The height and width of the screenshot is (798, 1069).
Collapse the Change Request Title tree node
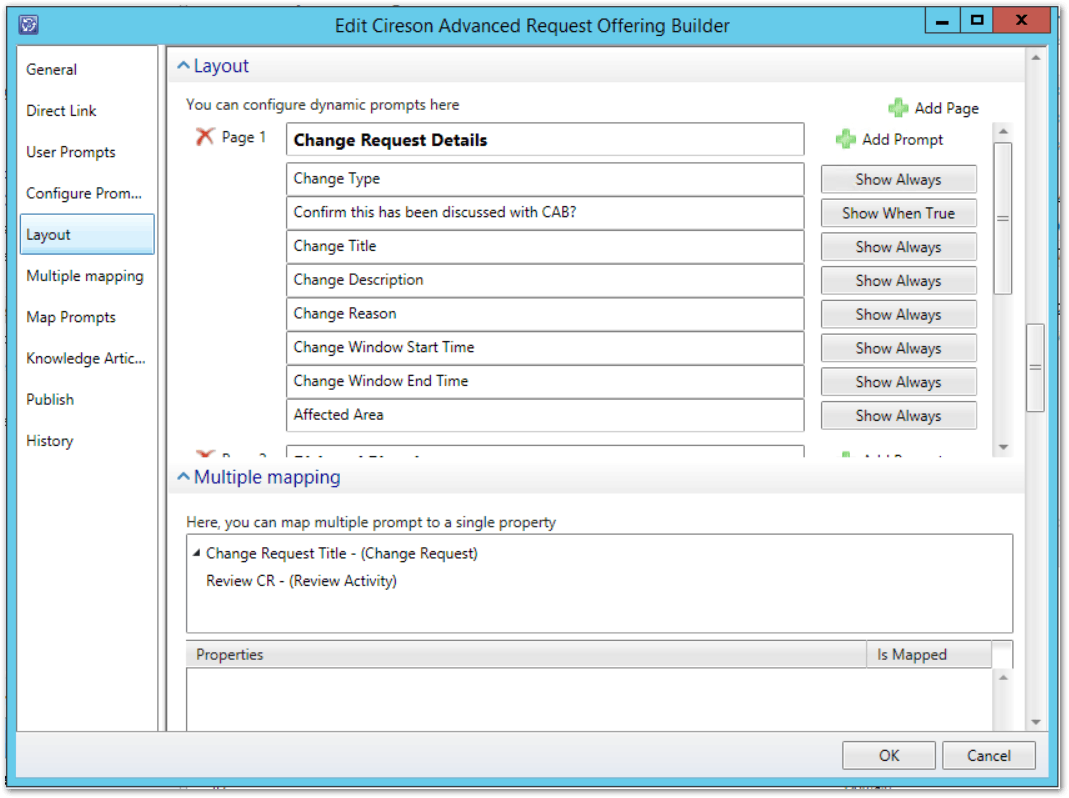(196, 553)
